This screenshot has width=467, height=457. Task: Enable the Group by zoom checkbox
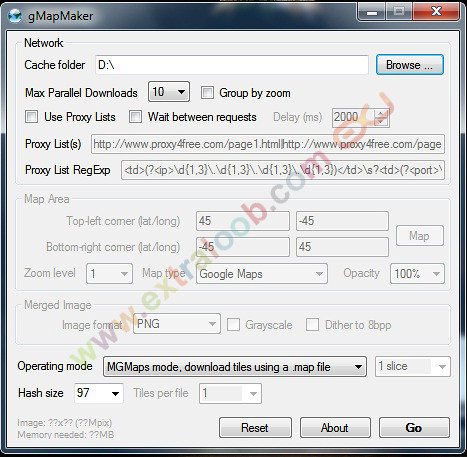(207, 93)
